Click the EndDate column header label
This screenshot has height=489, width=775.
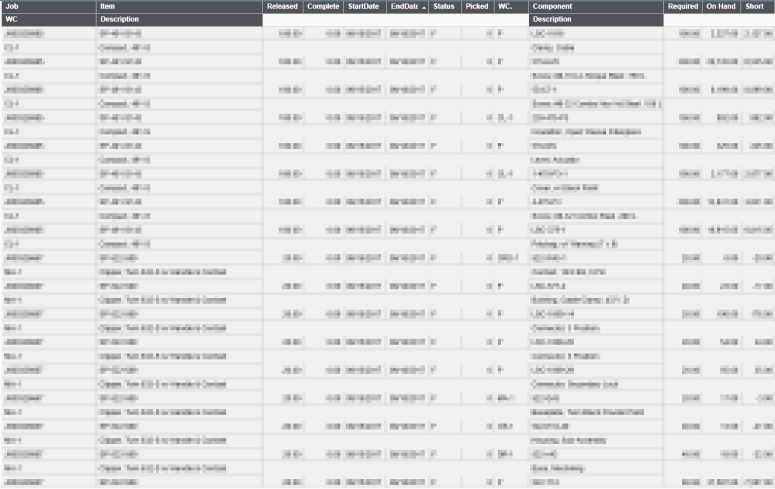coord(403,6)
